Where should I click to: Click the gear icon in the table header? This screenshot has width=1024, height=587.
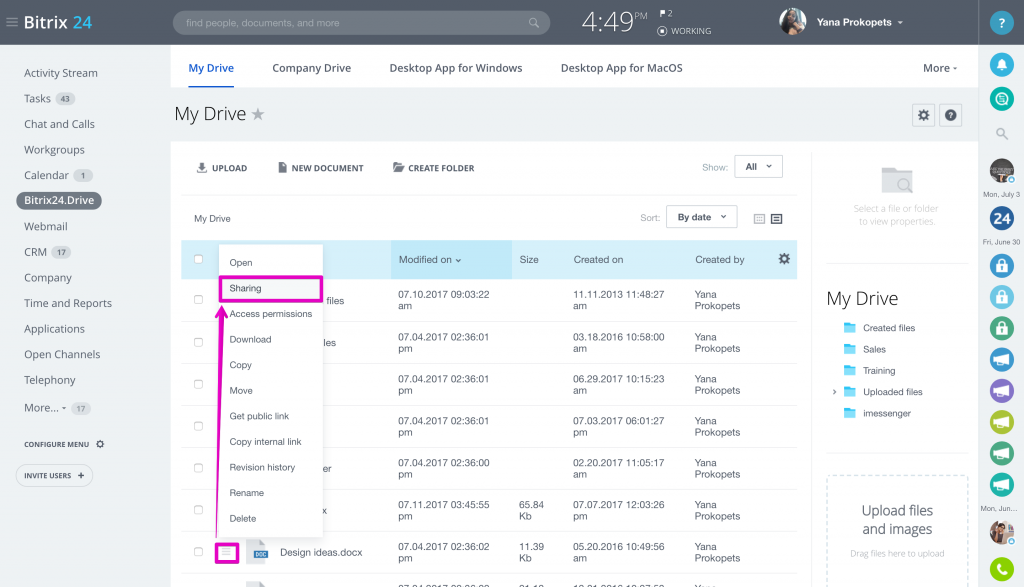[x=784, y=259]
